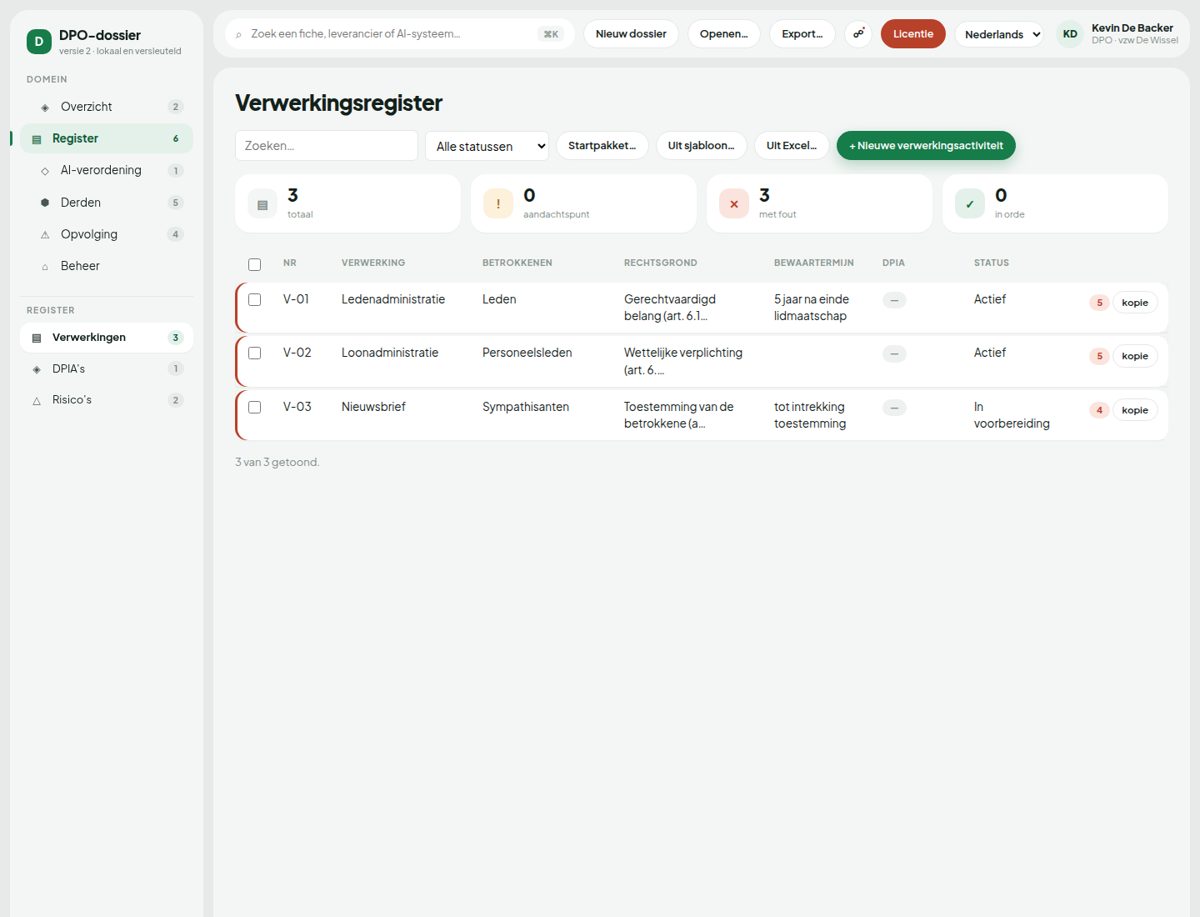
Task: Select Verwerkingen under Register
Action: pyautogui.click(x=106, y=338)
